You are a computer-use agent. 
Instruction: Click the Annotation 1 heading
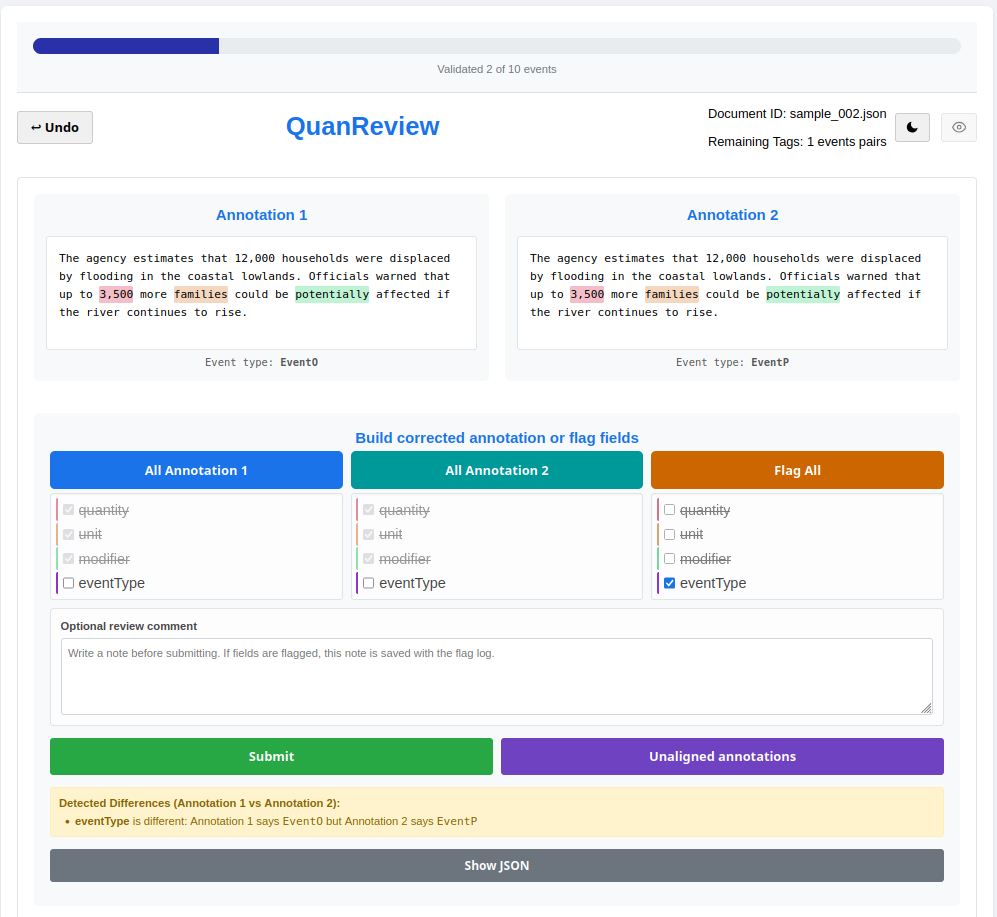point(261,215)
